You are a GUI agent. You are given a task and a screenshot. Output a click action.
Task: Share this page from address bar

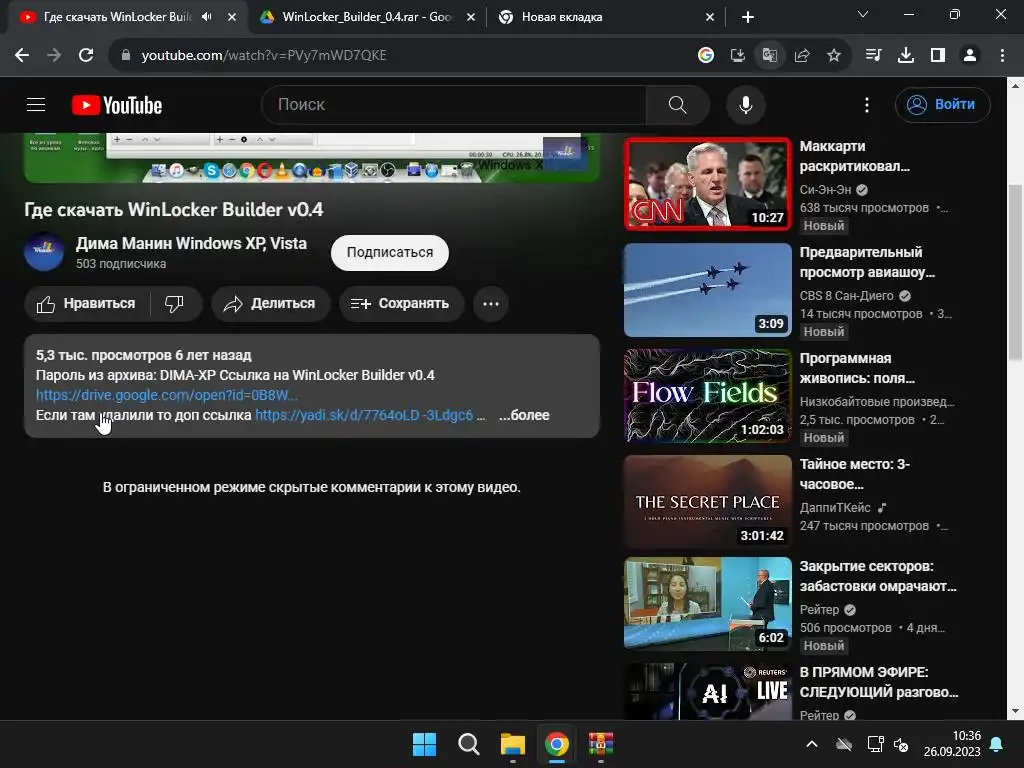802,56
